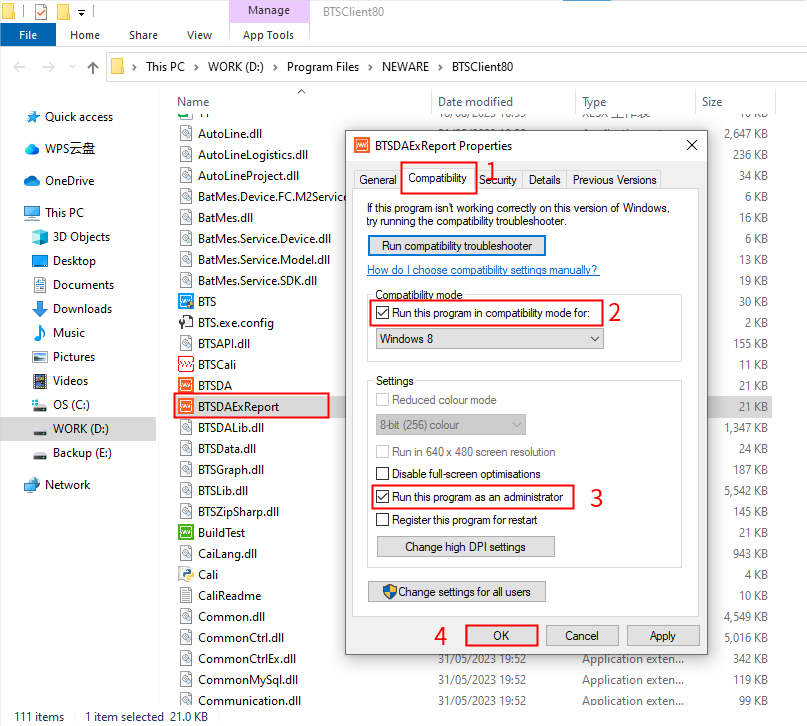Open OneDrive cloud icon in sidebar
Viewport: 807px width, 726px height.
[32, 181]
